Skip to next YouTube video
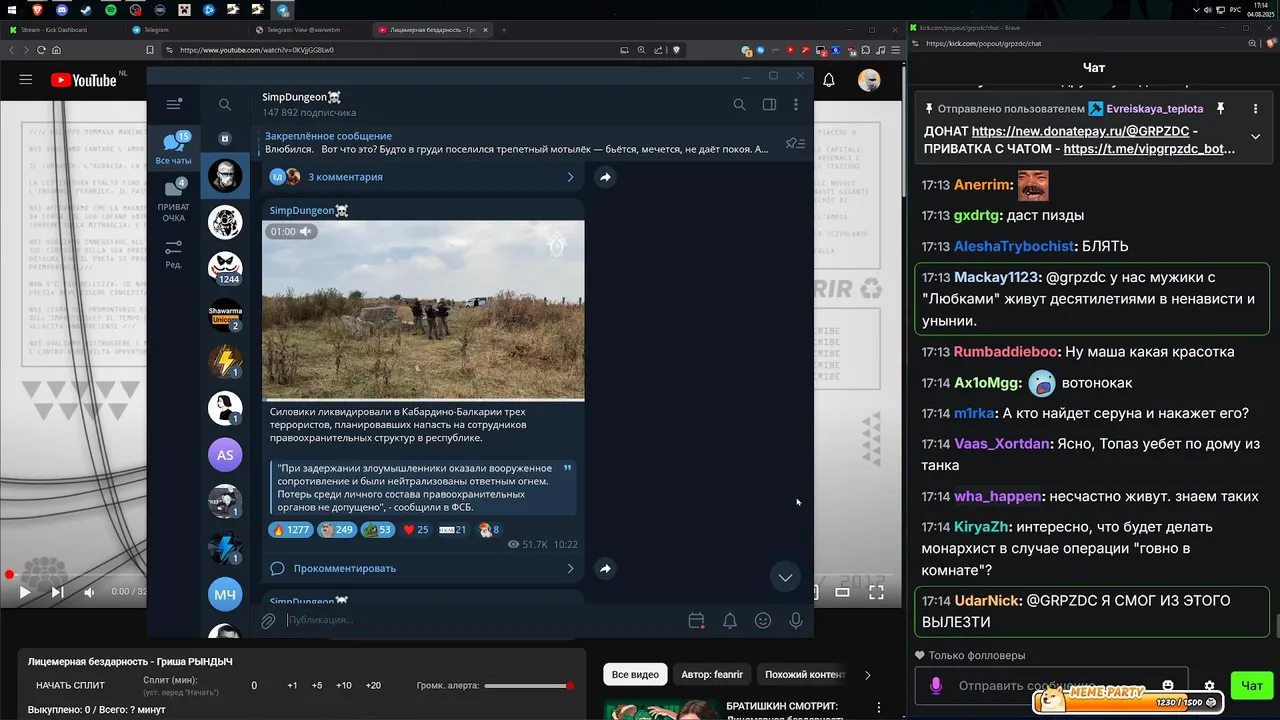Image resolution: width=1280 pixels, height=720 pixels. coord(57,592)
